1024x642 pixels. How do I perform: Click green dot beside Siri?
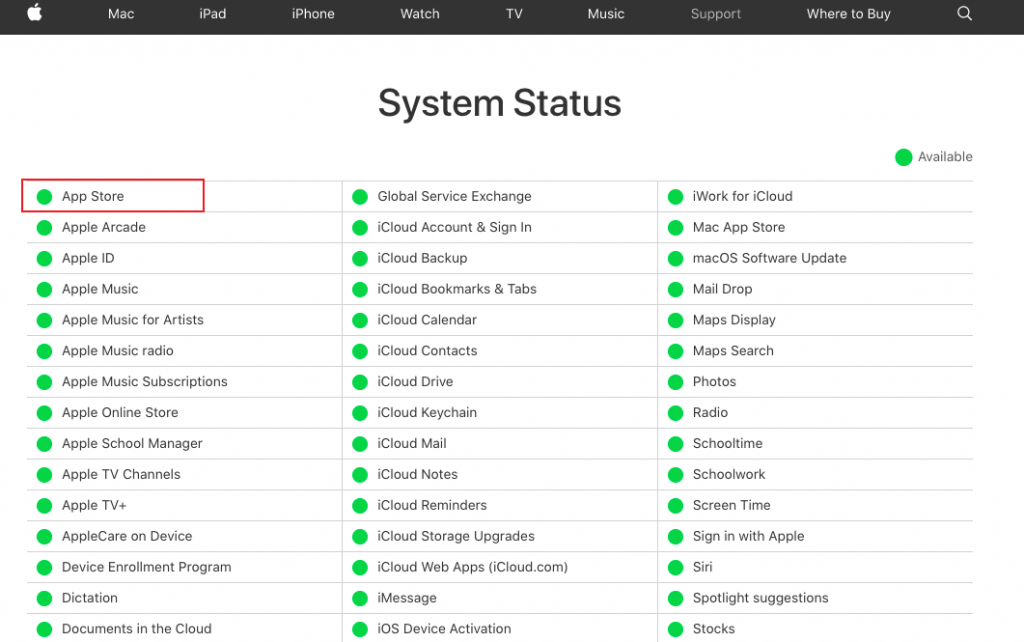[675, 568]
